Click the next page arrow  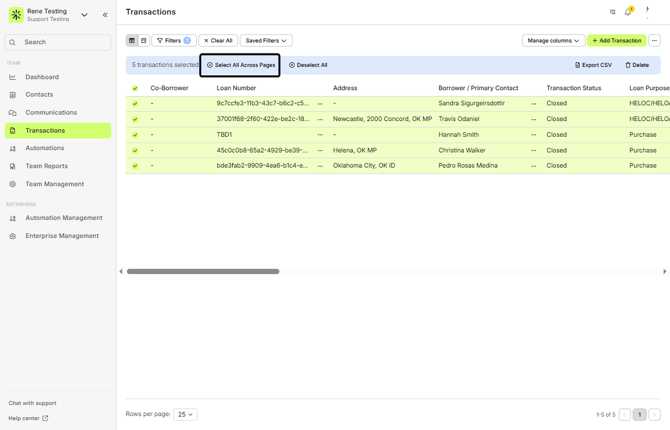654,415
